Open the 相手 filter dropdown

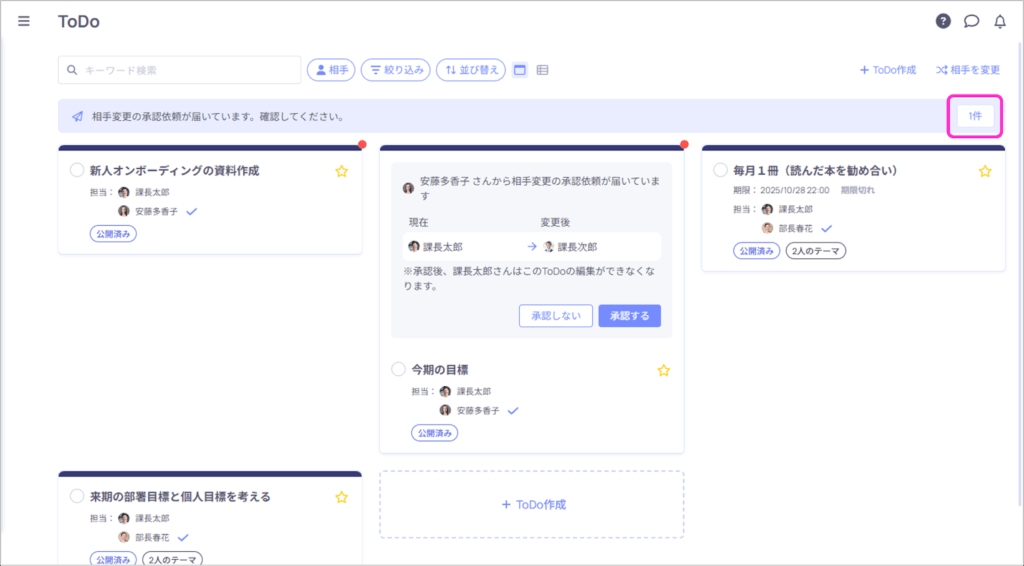click(331, 70)
